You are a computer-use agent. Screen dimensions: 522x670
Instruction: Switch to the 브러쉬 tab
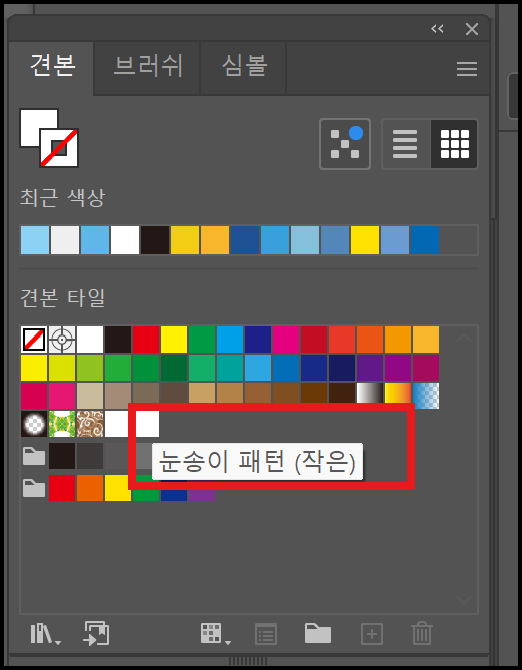click(x=147, y=66)
